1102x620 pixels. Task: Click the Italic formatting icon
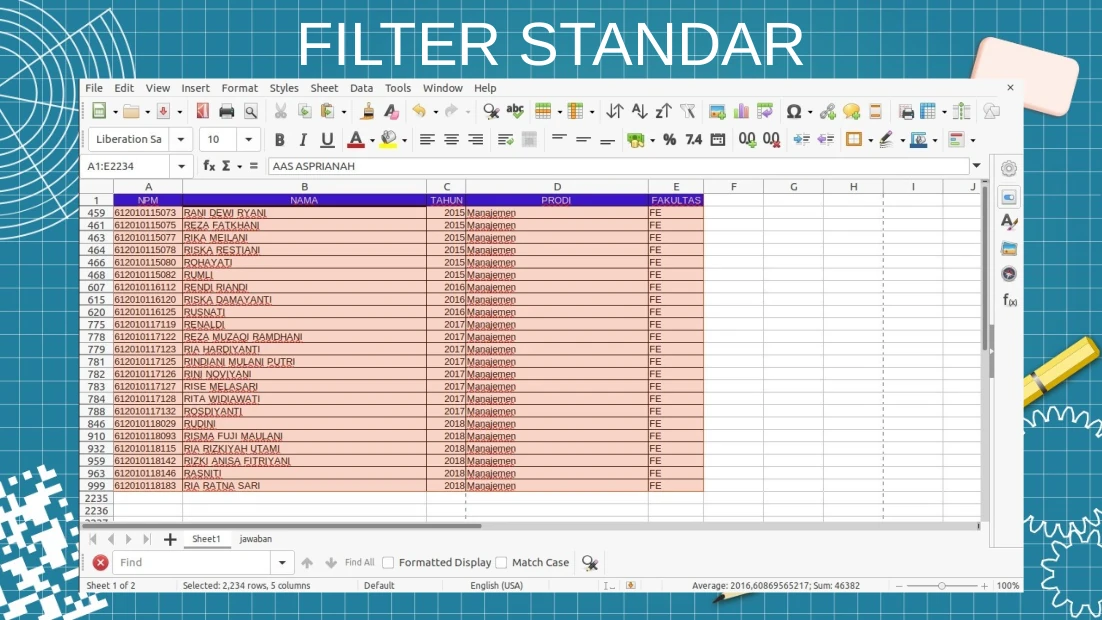point(303,140)
